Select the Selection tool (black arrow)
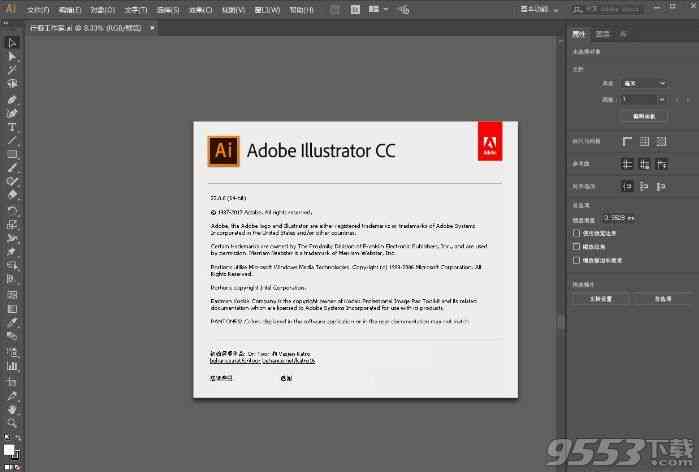 tap(12, 43)
